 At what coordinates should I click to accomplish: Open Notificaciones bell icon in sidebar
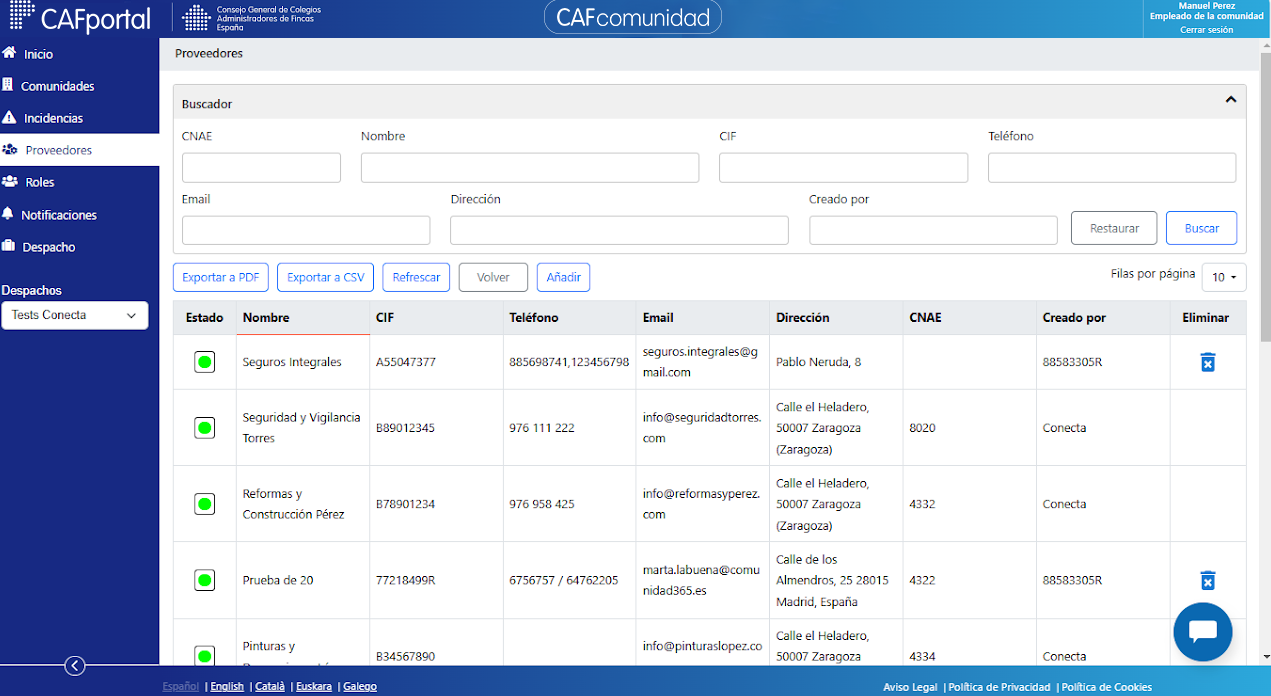tap(9, 214)
